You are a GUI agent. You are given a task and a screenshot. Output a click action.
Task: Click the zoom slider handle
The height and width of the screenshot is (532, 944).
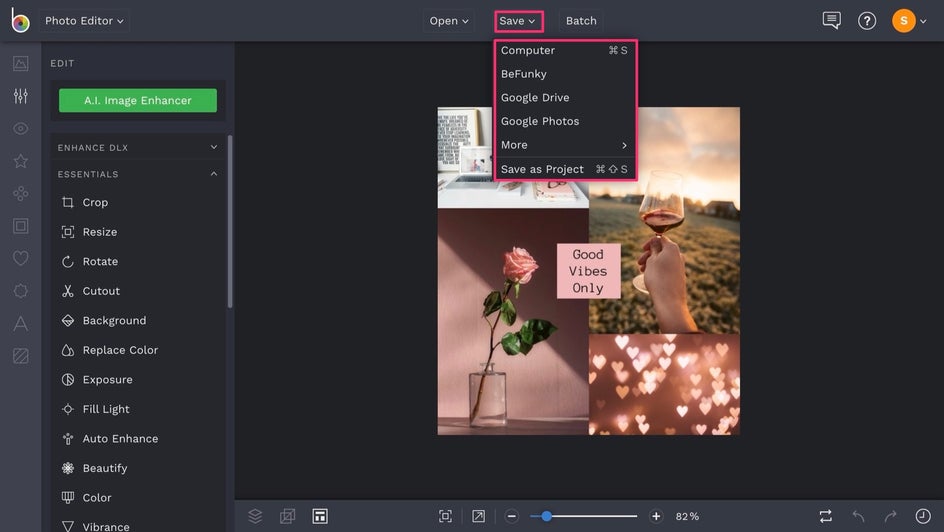(546, 516)
